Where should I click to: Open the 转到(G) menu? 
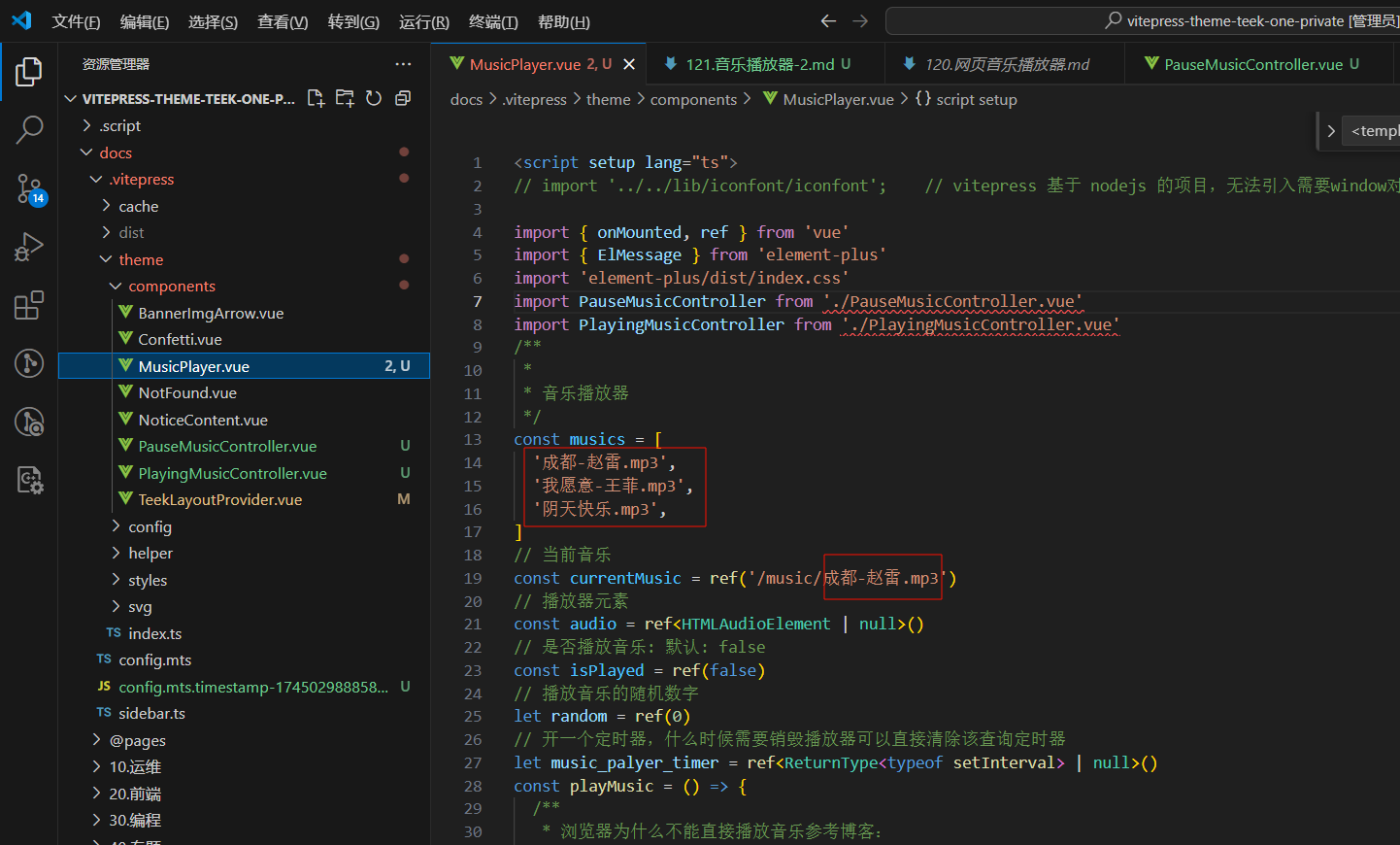353,21
